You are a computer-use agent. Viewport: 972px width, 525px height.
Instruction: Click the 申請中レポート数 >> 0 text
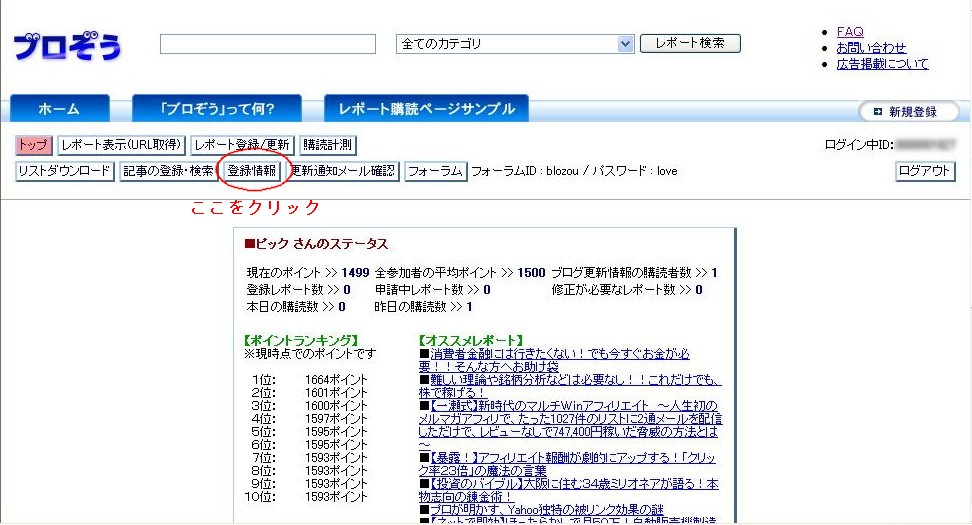(433, 289)
